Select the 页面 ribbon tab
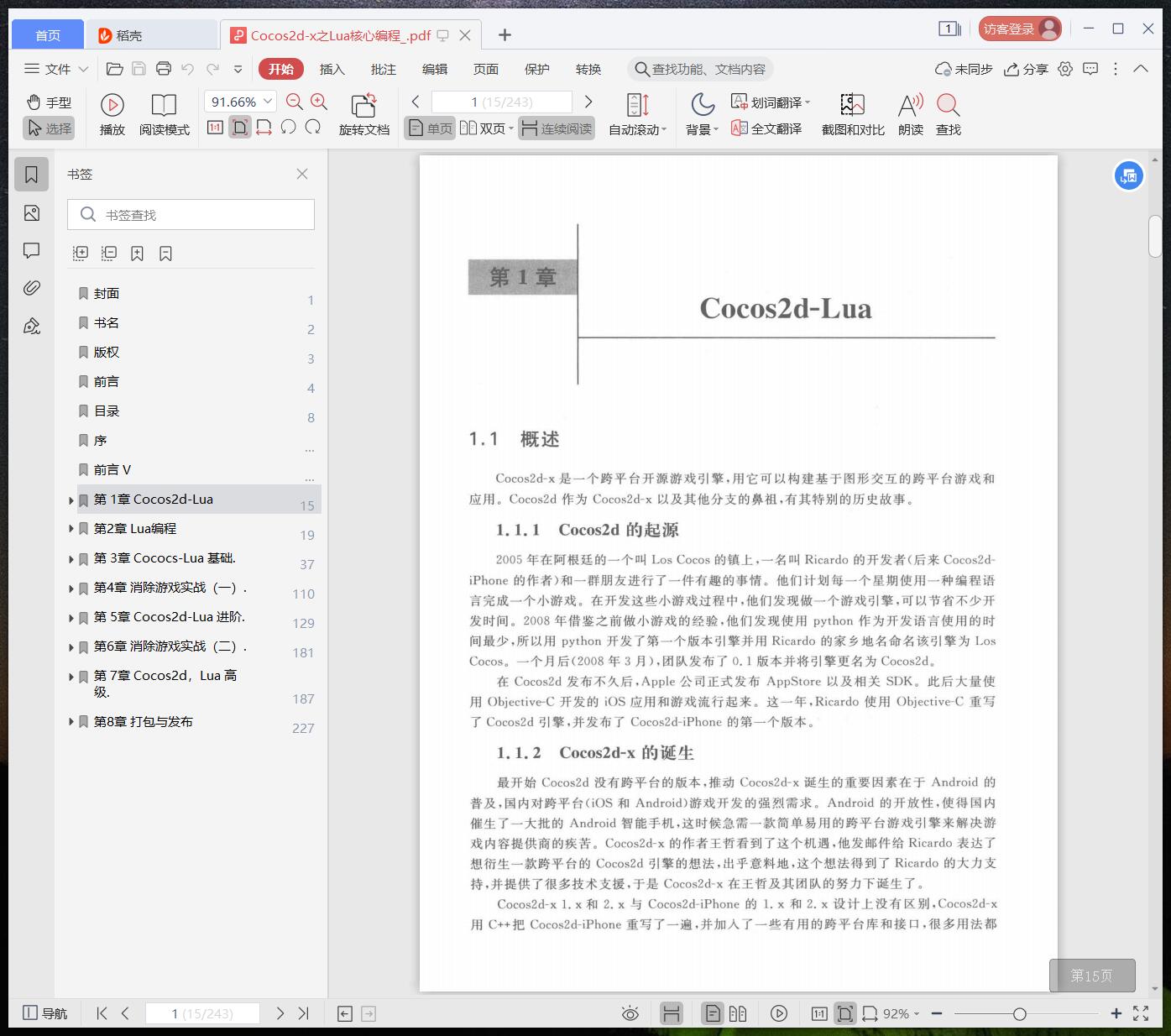1171x1036 pixels. pos(486,69)
